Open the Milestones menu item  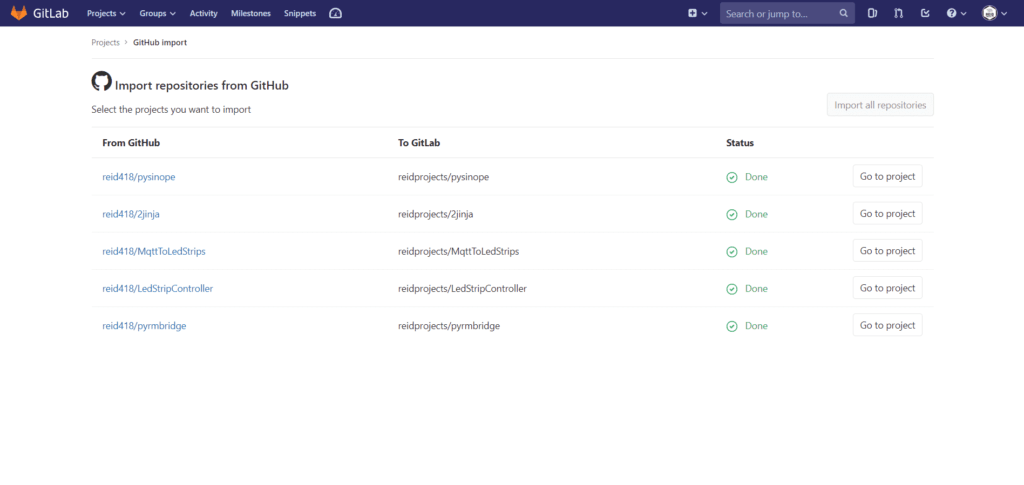[251, 13]
